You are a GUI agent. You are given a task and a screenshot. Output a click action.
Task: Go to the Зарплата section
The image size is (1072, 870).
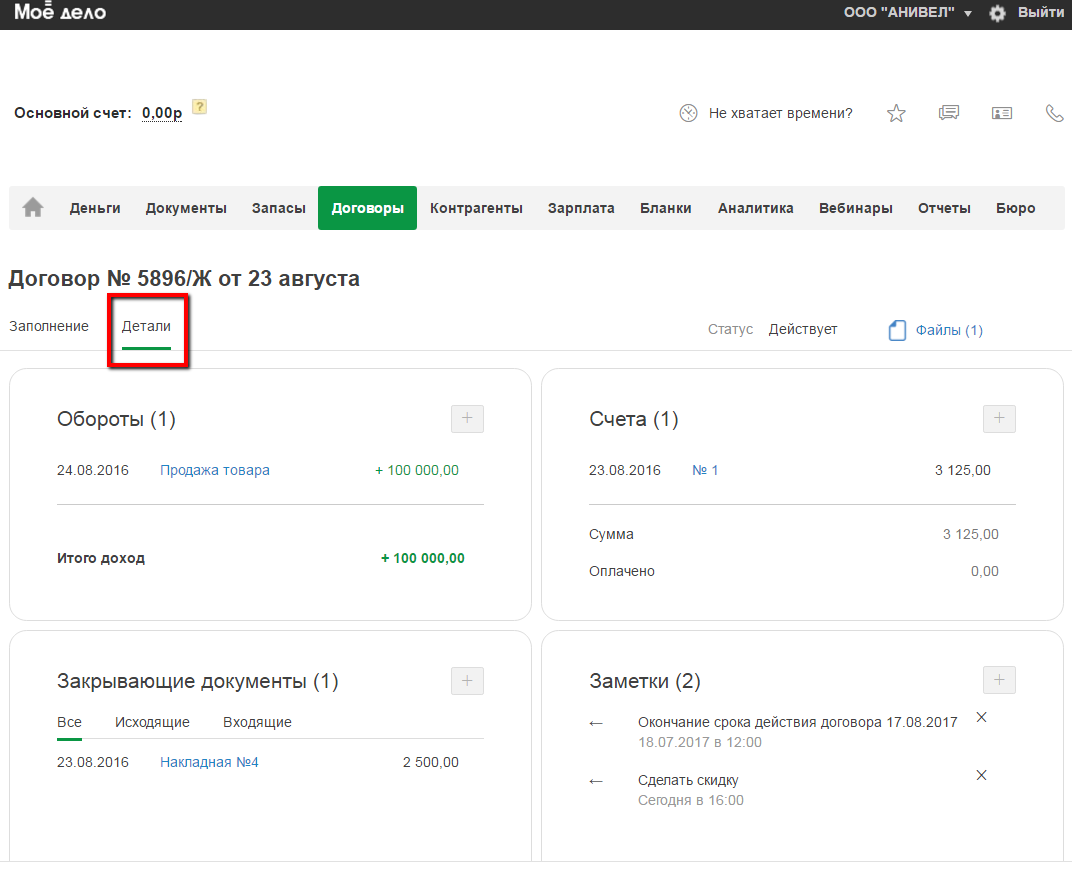pyautogui.click(x=581, y=208)
